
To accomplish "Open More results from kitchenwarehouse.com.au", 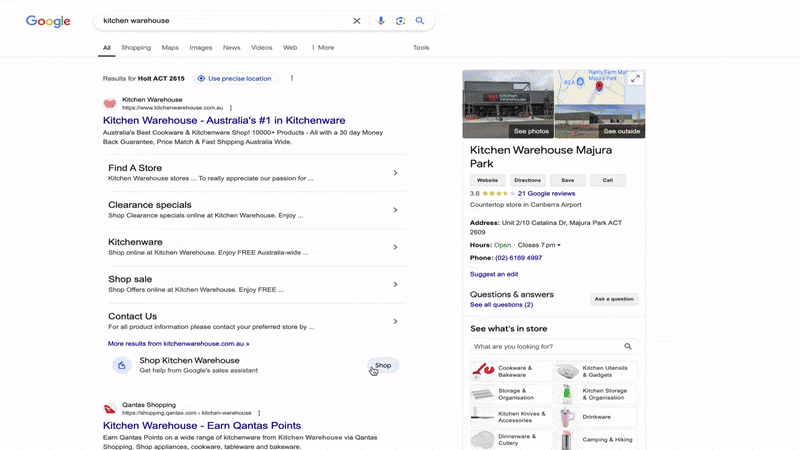I will 179,343.
